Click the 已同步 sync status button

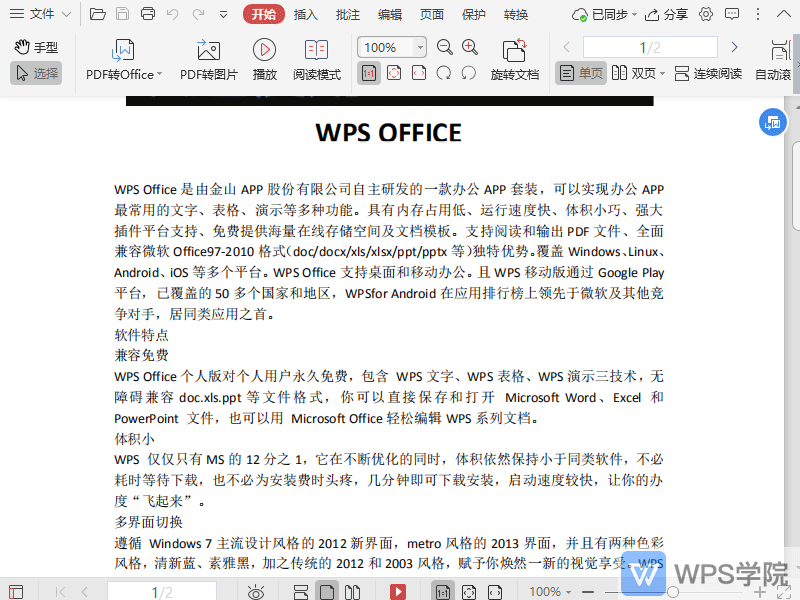tap(604, 13)
